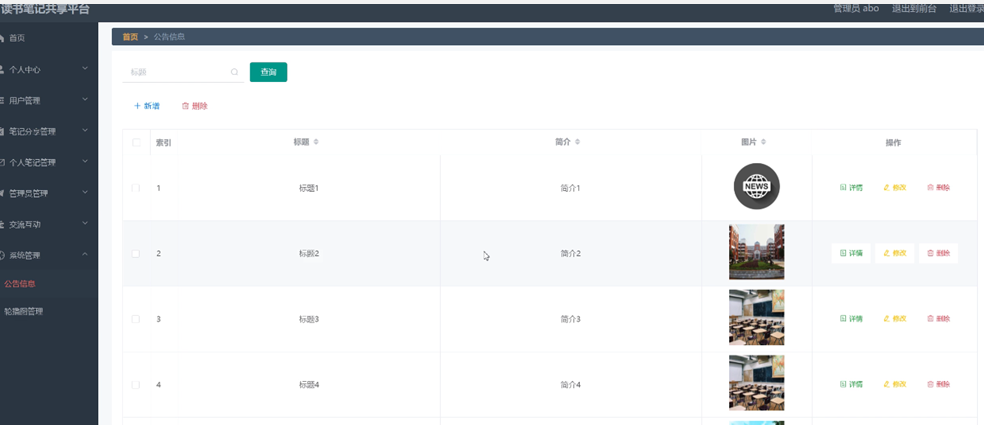Image resolution: width=984 pixels, height=425 pixels.
Task: Click 退出登录 in the top bar
Action: point(966,8)
